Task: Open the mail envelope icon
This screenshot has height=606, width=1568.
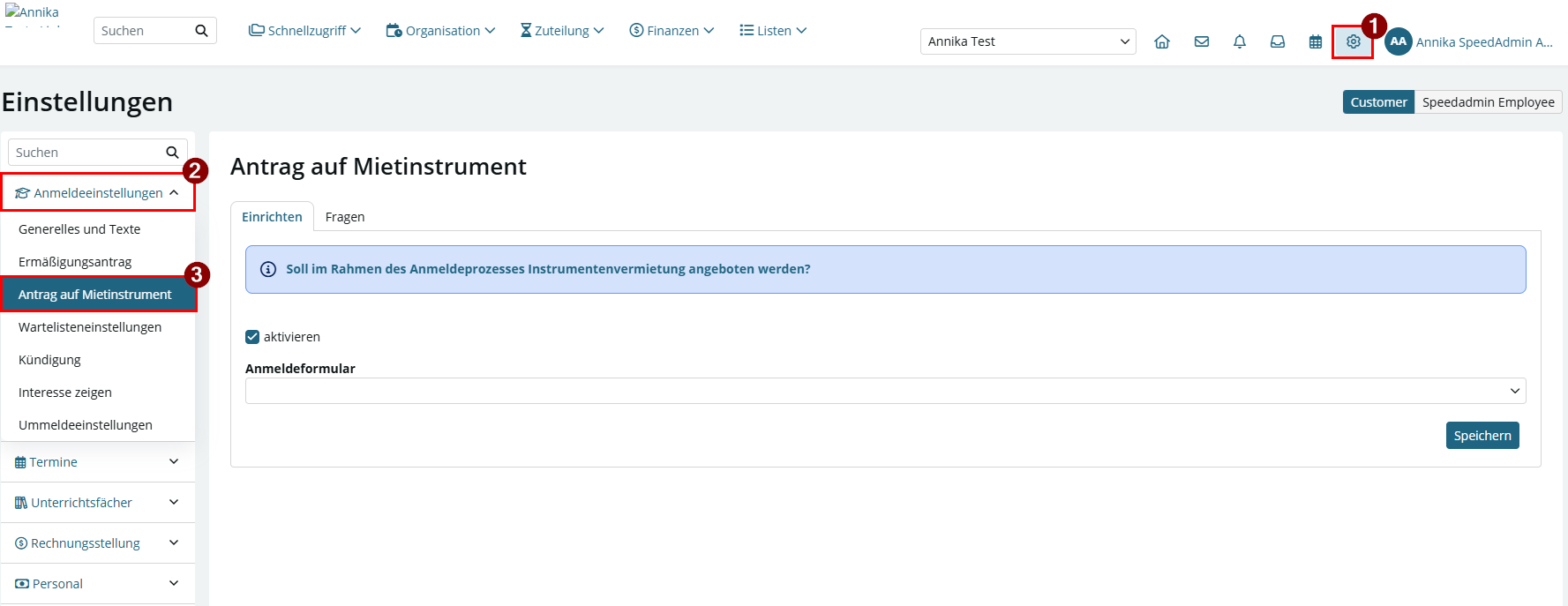Action: coord(1202,41)
